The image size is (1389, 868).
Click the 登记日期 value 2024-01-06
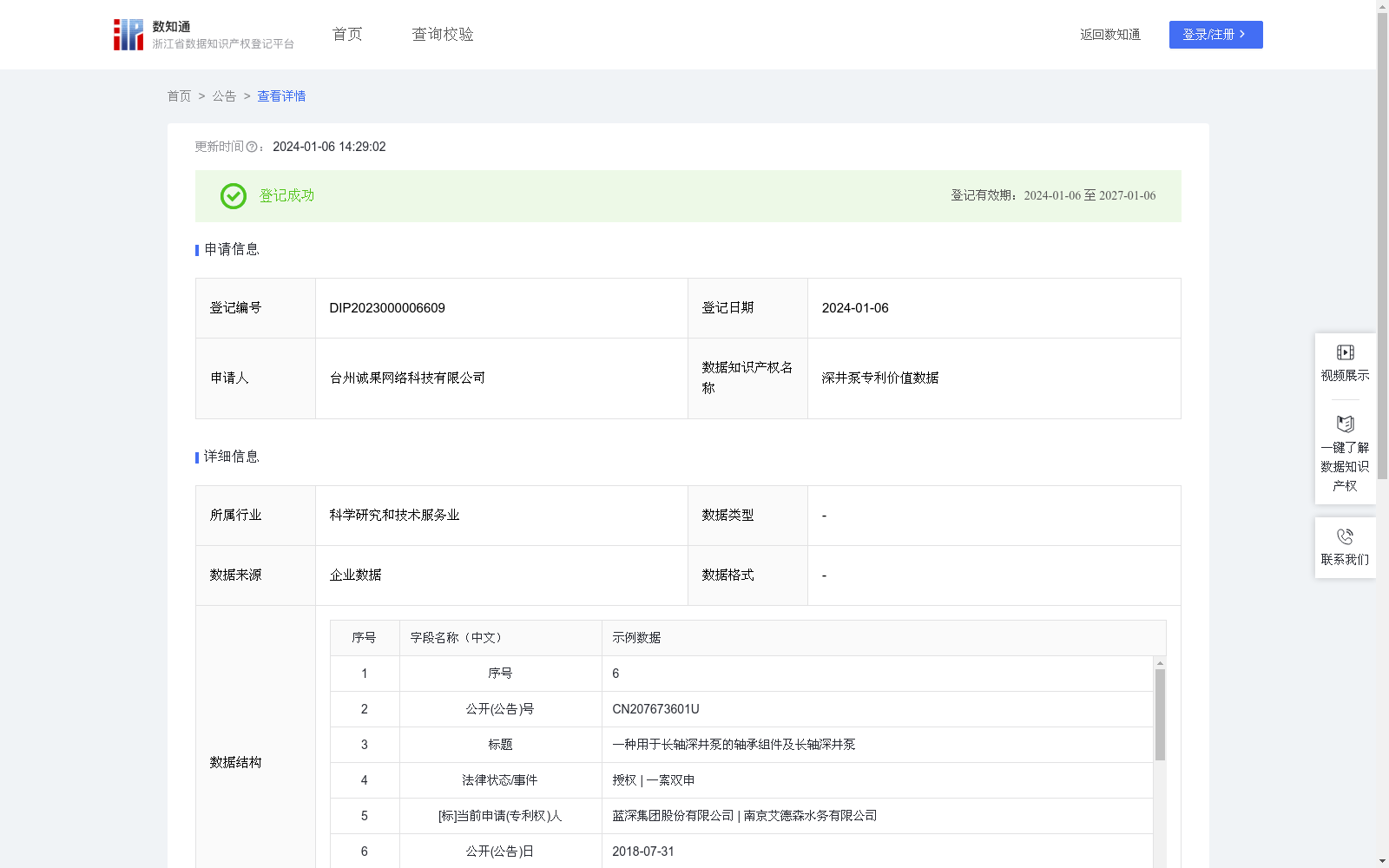tap(855, 308)
